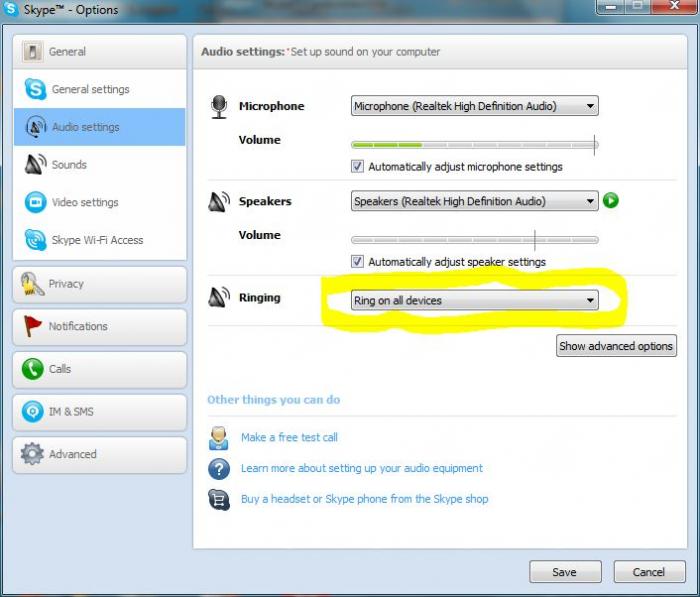Click the speaker volume slider
Image resolution: width=700 pixels, height=597 pixels.
coord(475,240)
